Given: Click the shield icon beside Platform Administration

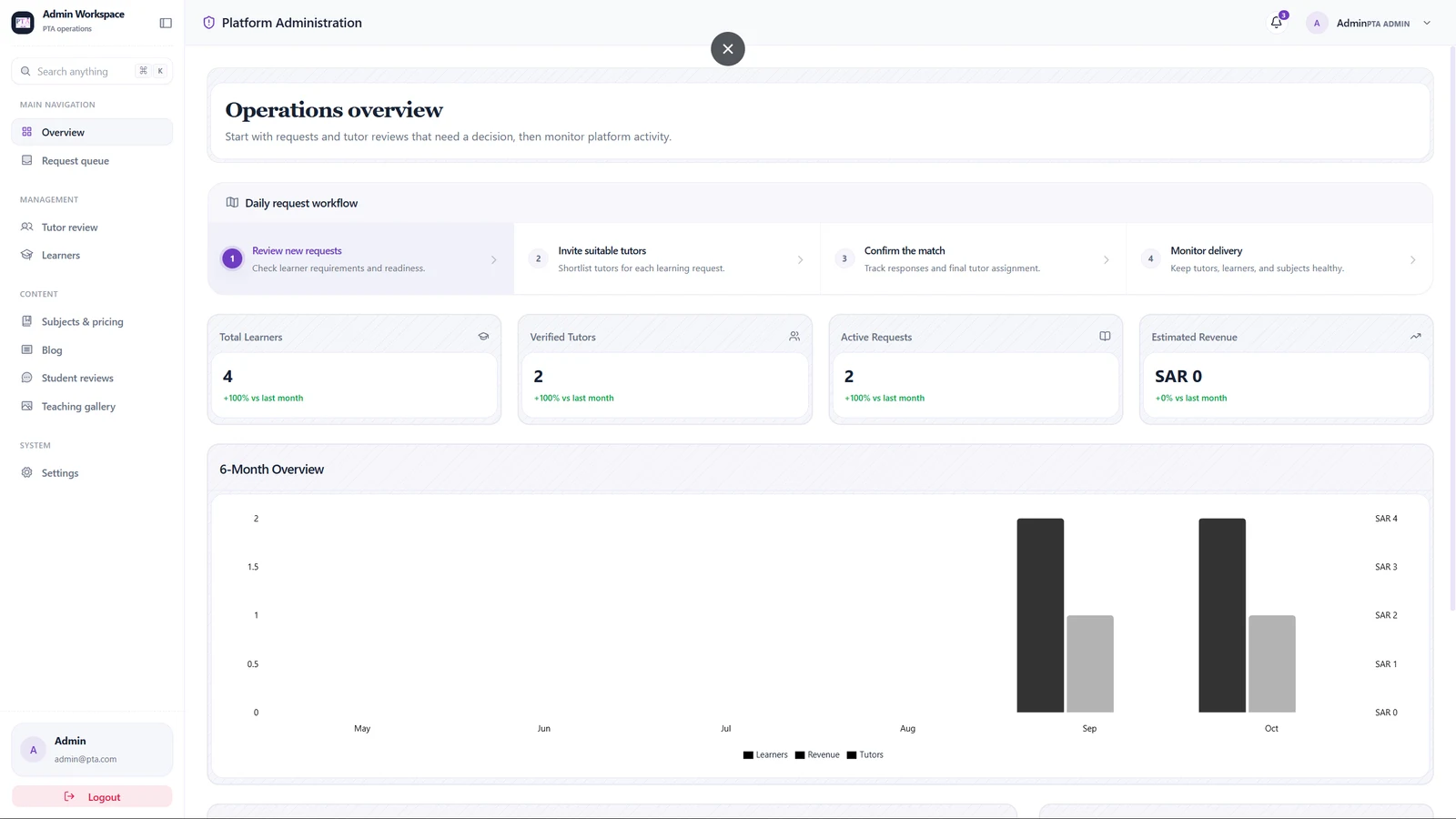Looking at the screenshot, I should tap(208, 23).
